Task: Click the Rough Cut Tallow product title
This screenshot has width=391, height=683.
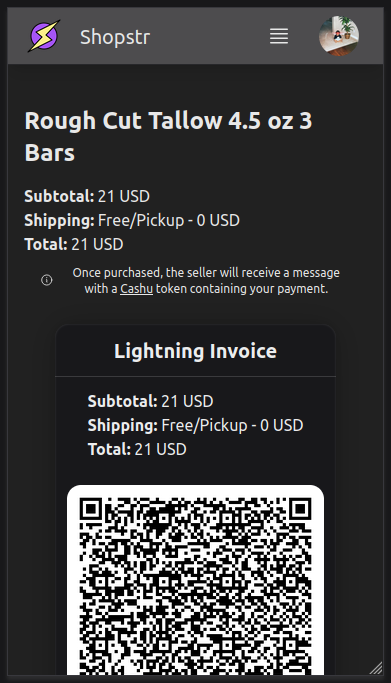Action: [x=169, y=136]
